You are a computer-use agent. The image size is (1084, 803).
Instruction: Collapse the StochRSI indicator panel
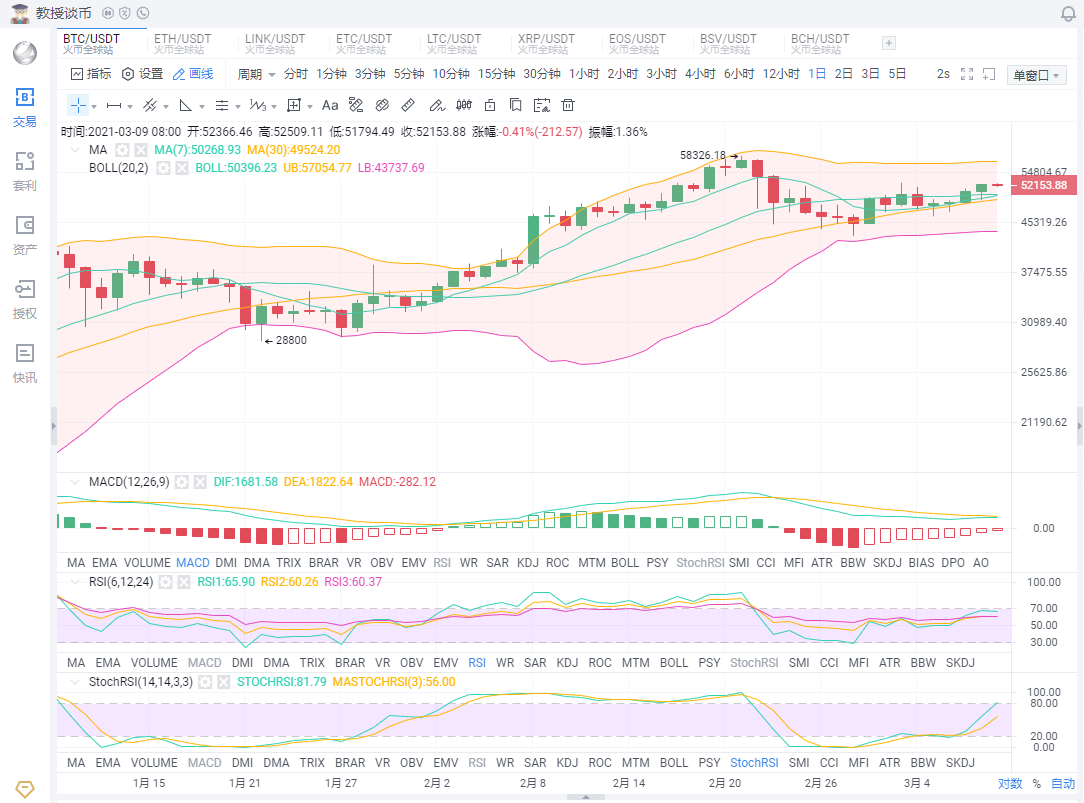point(75,683)
